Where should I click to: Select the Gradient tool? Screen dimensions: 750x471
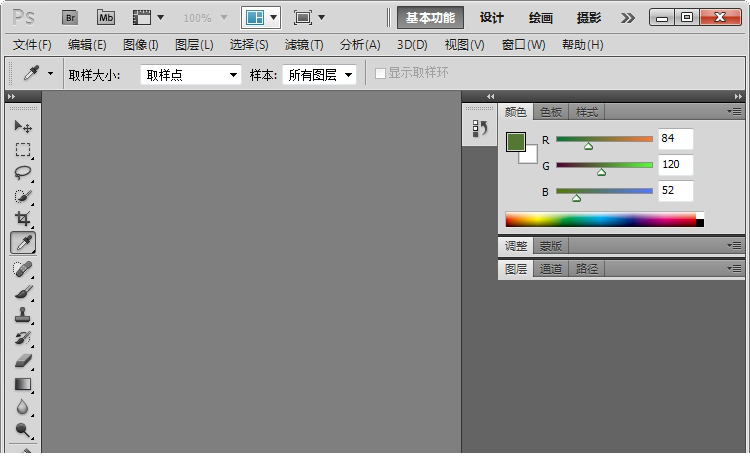22,384
